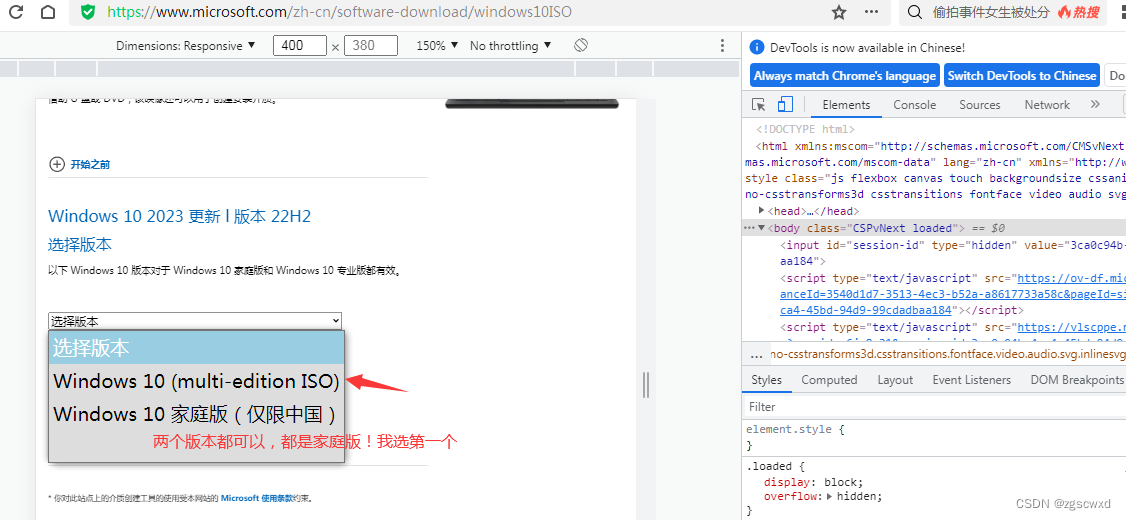Viewport: 1126px width, 520px height.
Task: Click Switch DevTools to Chinese button
Action: (1022, 75)
